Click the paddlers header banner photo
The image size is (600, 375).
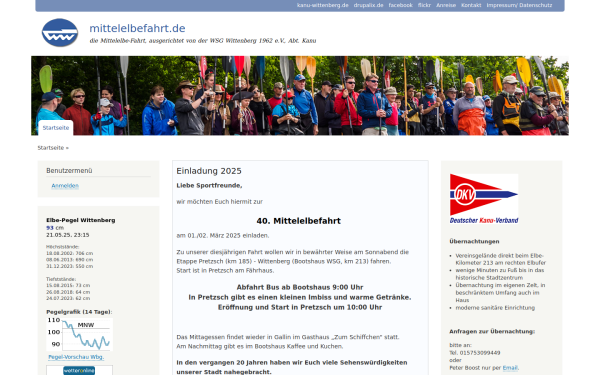300,96
